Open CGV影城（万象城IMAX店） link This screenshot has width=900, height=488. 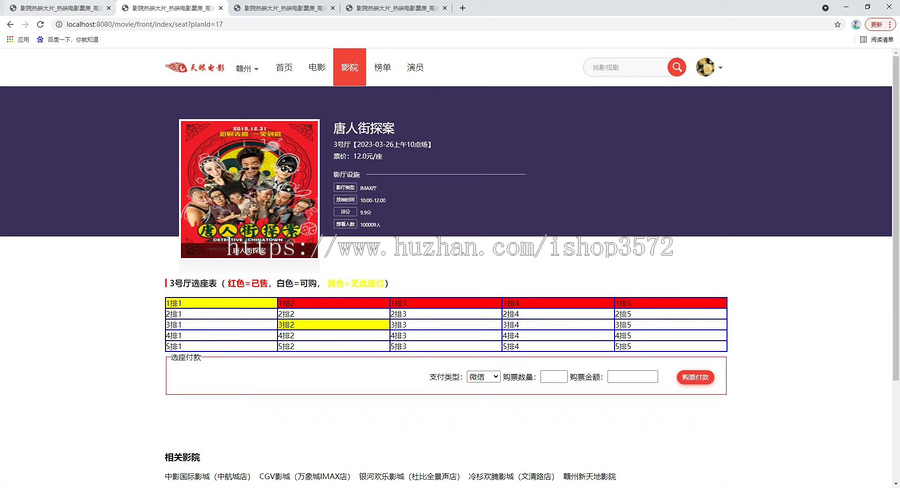pos(305,477)
